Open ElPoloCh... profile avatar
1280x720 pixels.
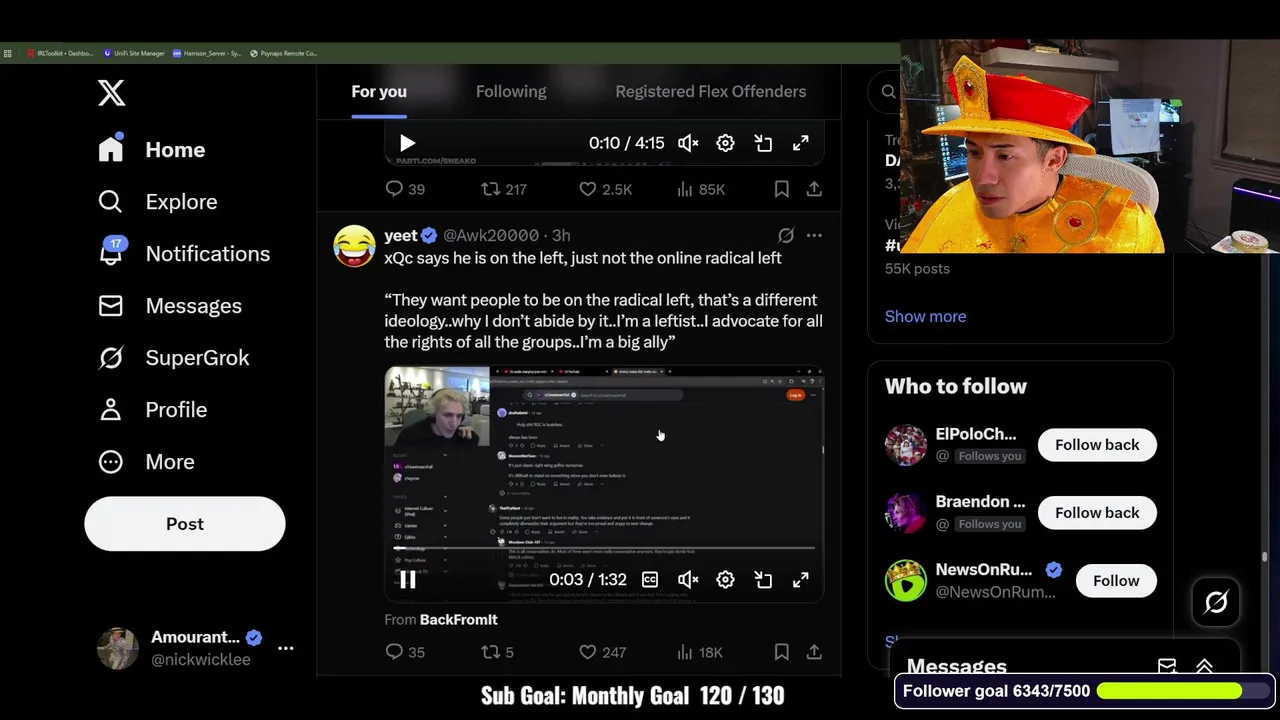pyautogui.click(x=906, y=445)
